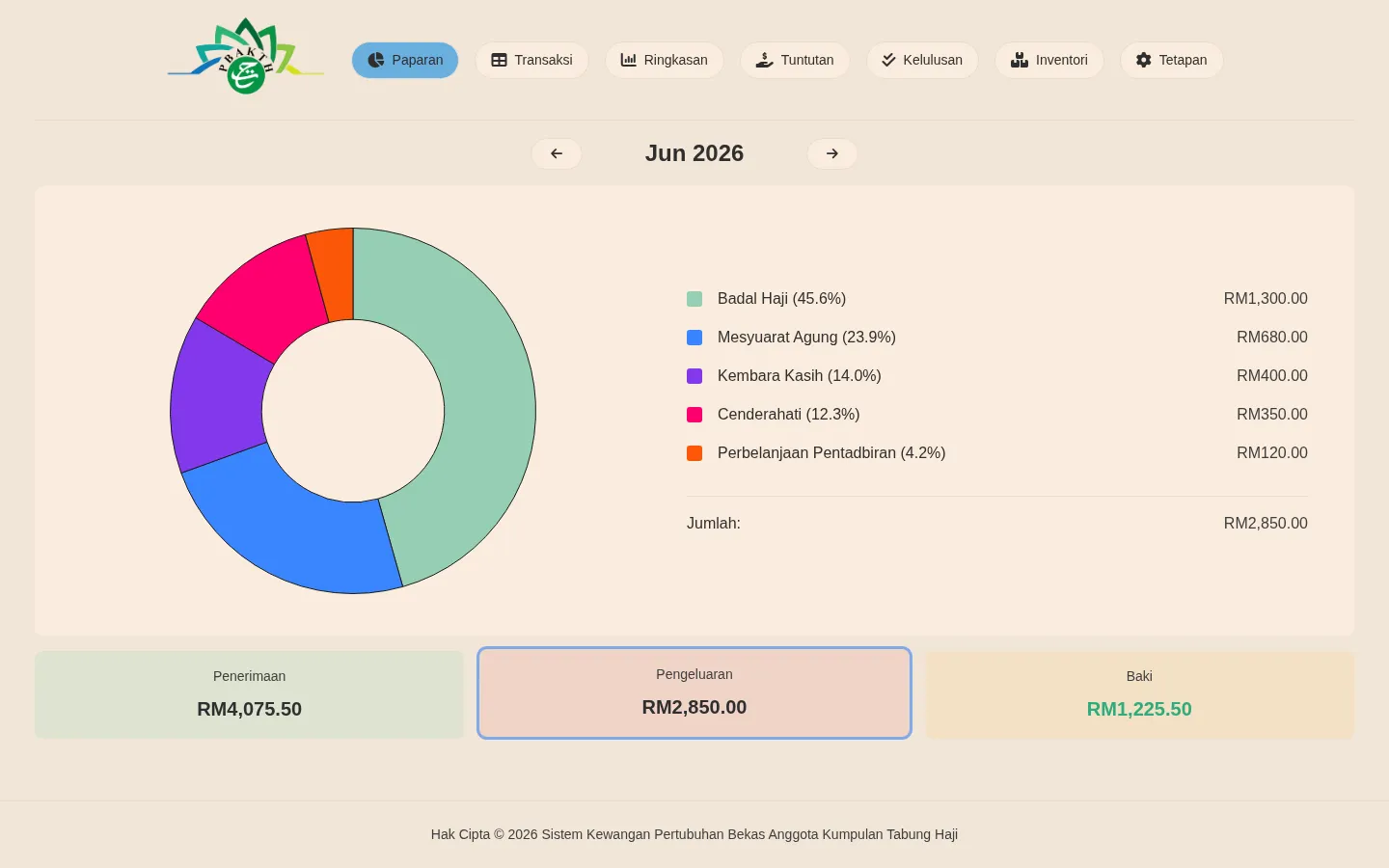Click the Jumlah total RM2,850.00 in legend
This screenshot has height=868, width=1389.
(1266, 524)
